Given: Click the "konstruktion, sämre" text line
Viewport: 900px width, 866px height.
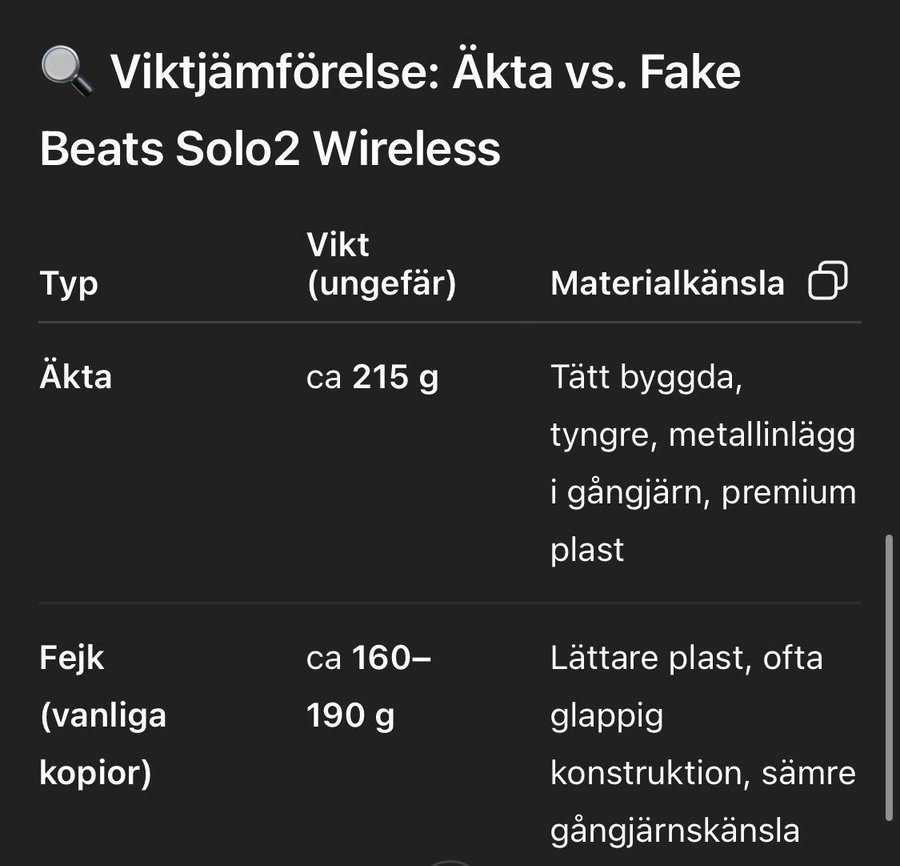Looking at the screenshot, I should point(703,772).
